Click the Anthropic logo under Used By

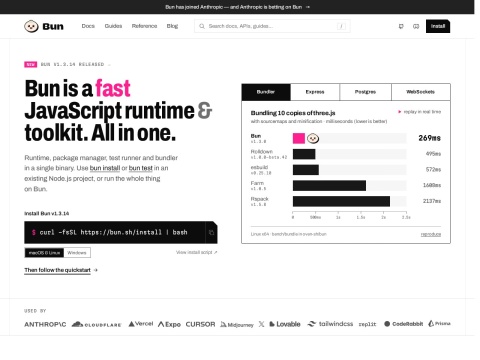45,324
